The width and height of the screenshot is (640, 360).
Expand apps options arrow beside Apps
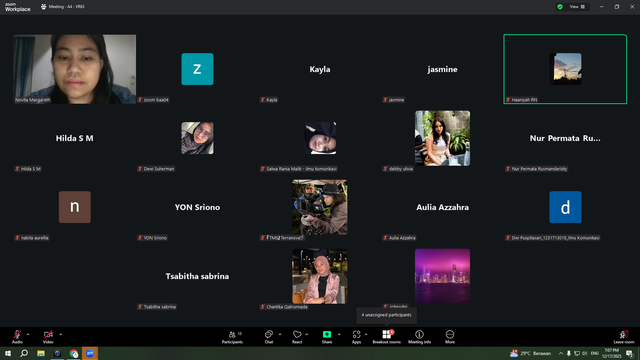click(366, 334)
